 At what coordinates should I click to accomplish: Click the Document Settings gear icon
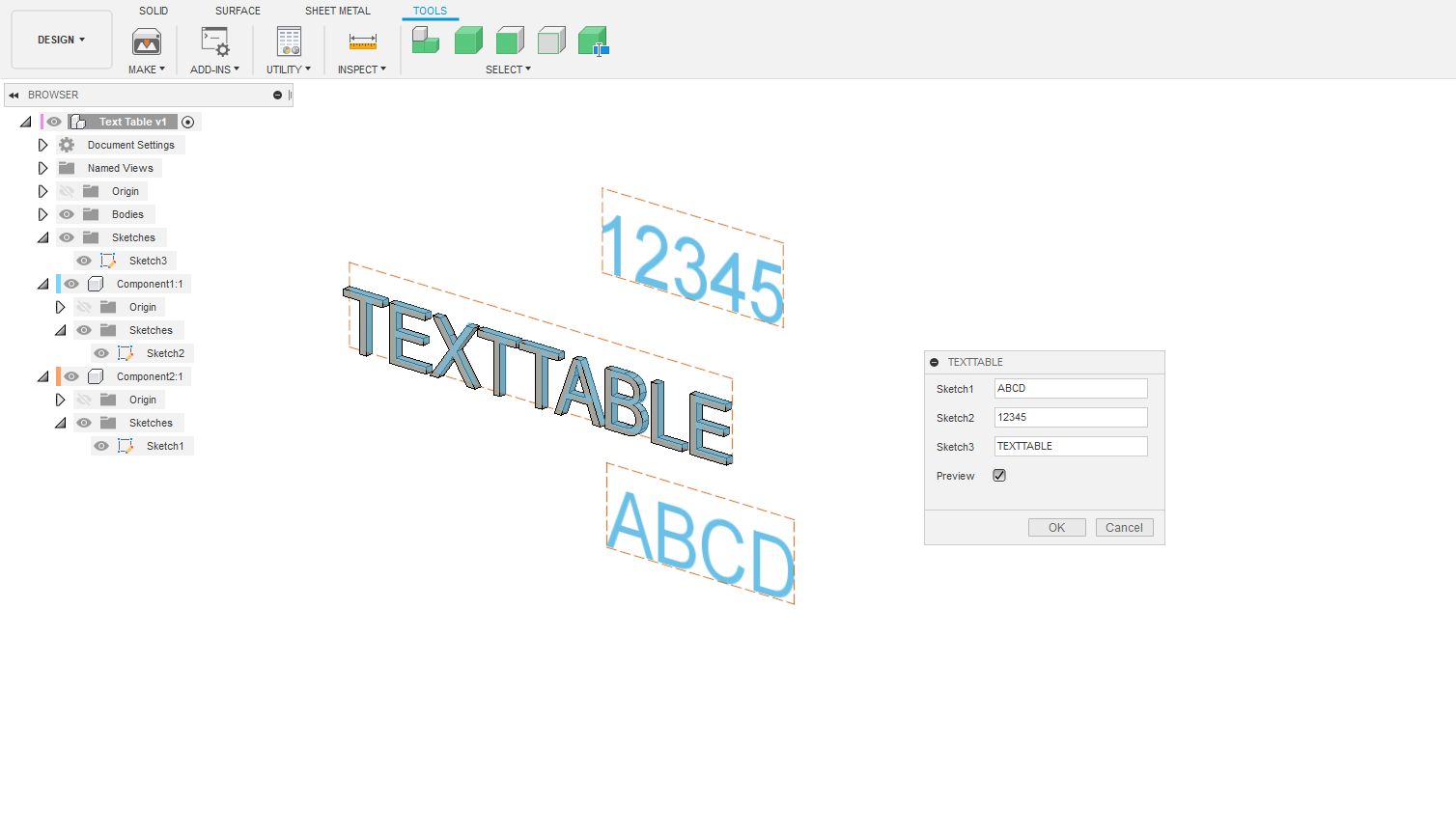[x=67, y=145]
